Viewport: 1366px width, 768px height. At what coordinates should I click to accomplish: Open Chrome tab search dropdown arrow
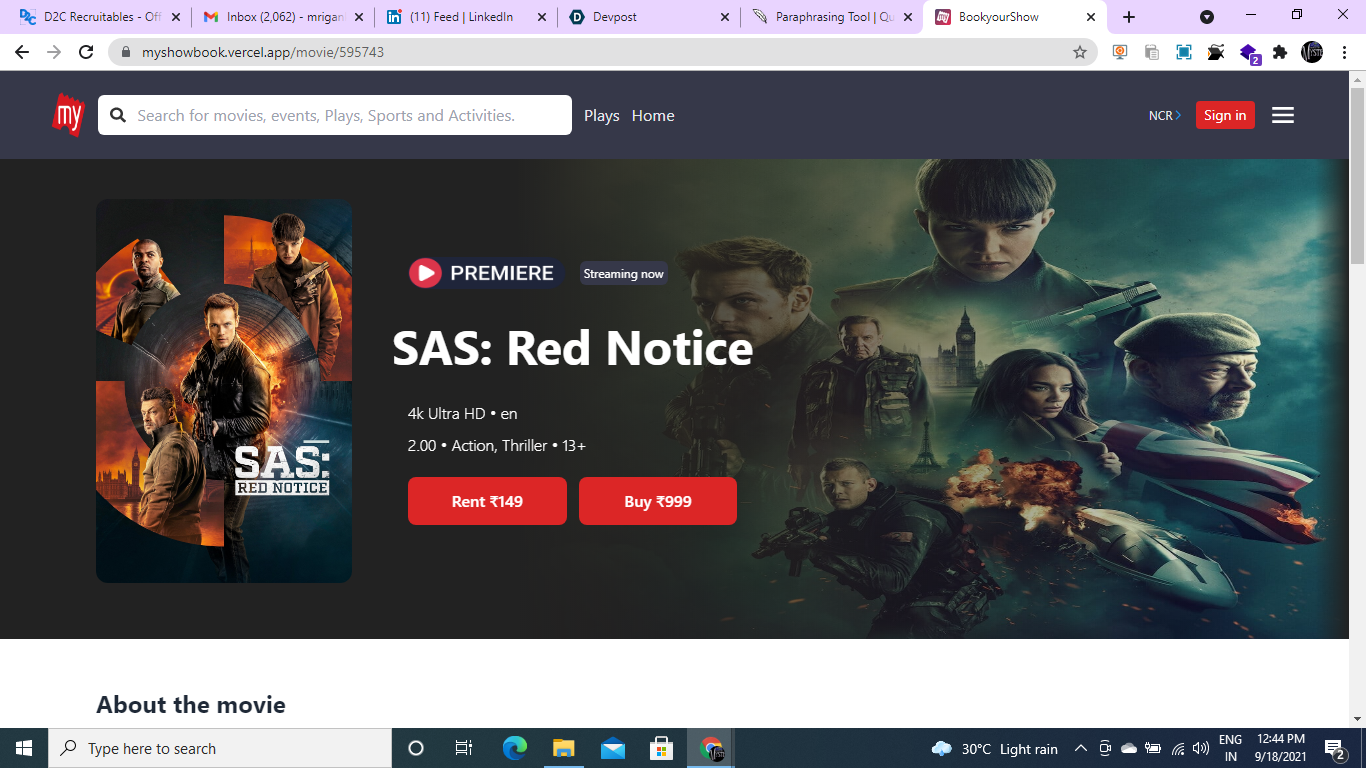pos(1207,17)
